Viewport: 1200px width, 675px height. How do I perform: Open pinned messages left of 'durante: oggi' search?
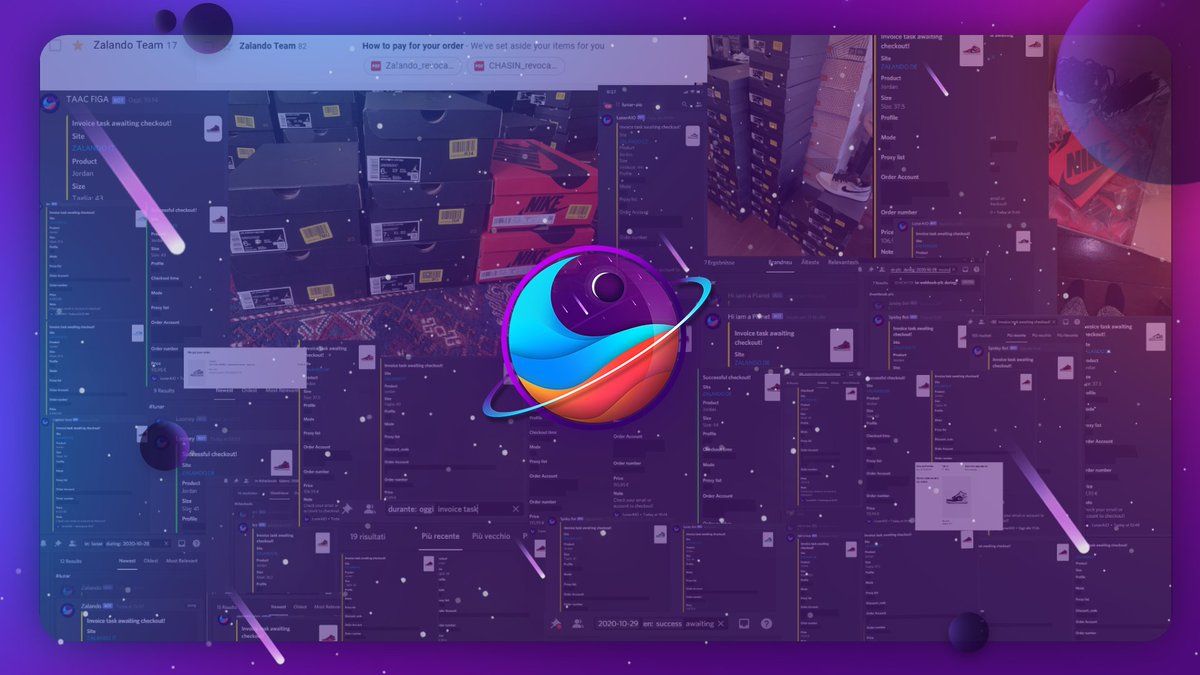point(347,509)
